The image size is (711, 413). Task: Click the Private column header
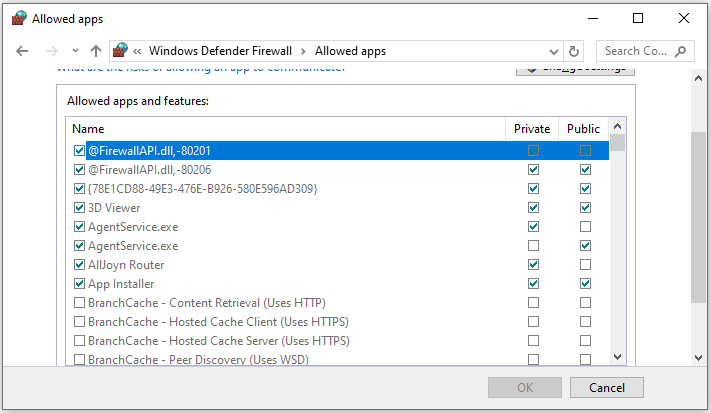(532, 129)
